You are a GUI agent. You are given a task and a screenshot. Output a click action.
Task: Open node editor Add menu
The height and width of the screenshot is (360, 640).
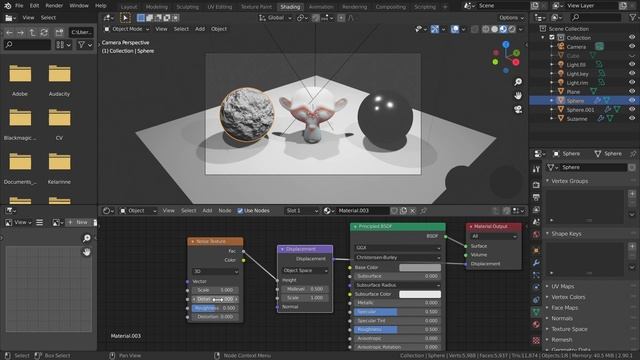coord(207,211)
